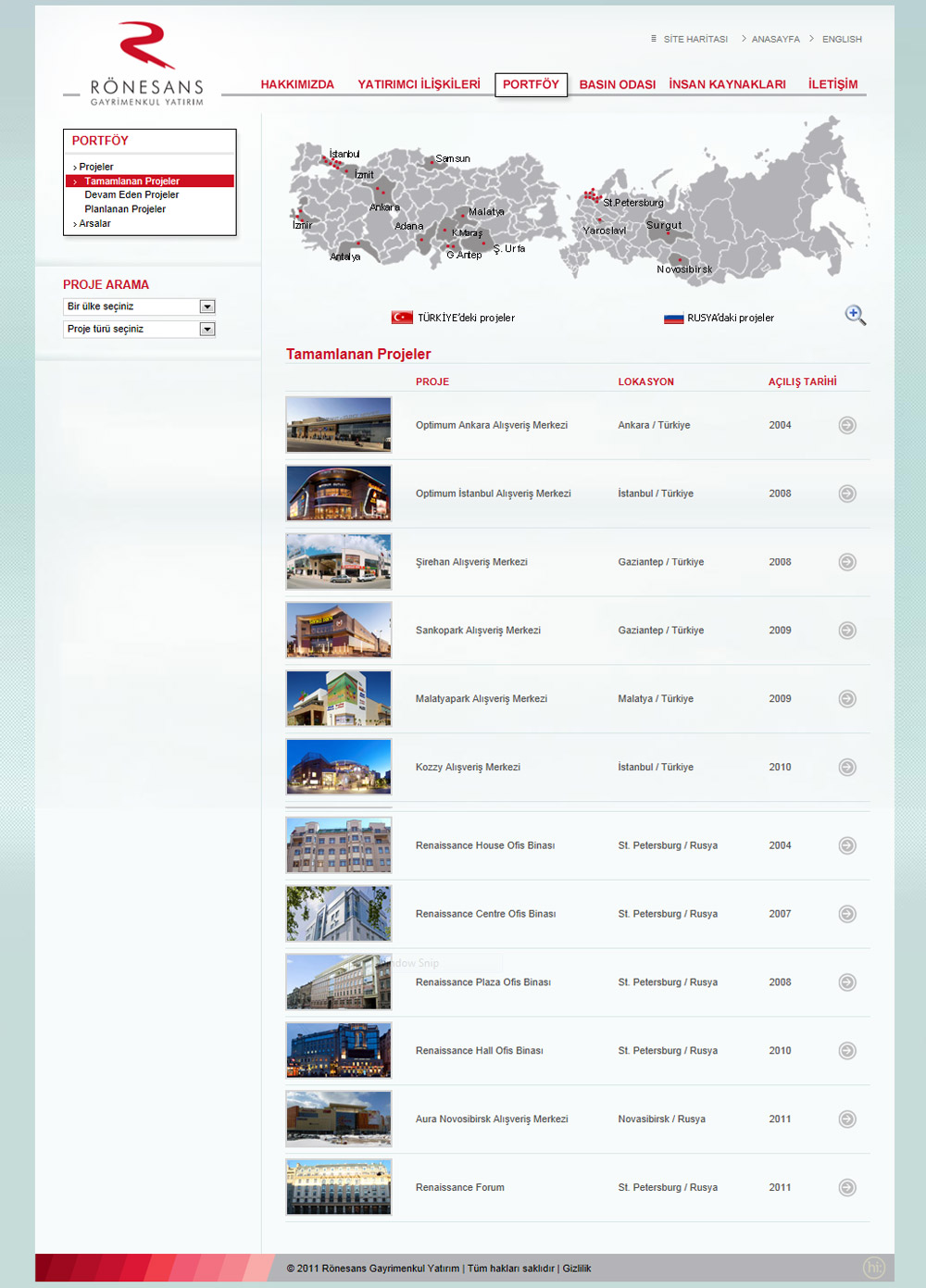The image size is (926, 1288).
Task: Switch to the ENGLISH language link
Action: coord(842,39)
